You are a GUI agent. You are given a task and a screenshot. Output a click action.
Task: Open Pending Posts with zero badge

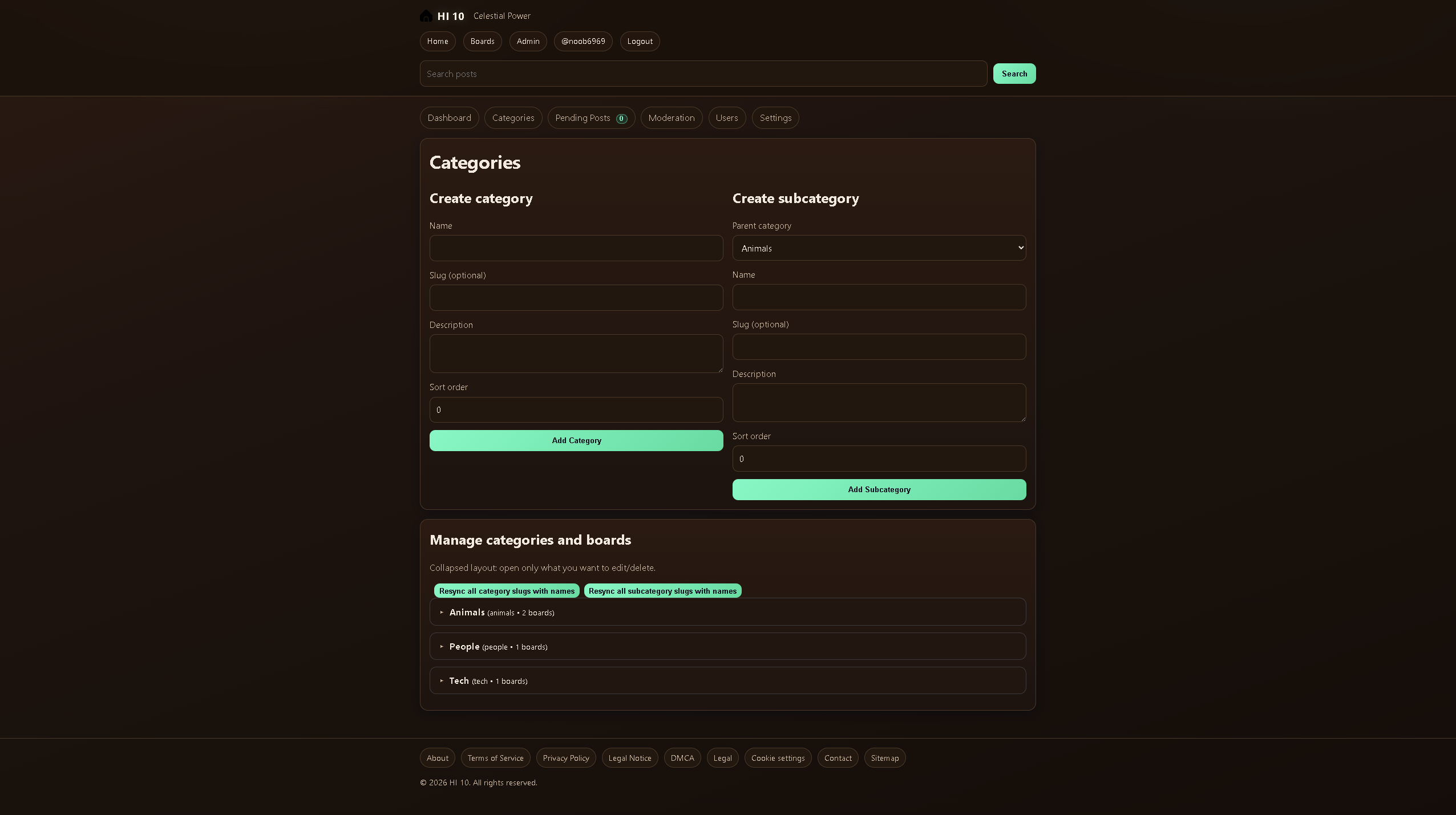591,117
